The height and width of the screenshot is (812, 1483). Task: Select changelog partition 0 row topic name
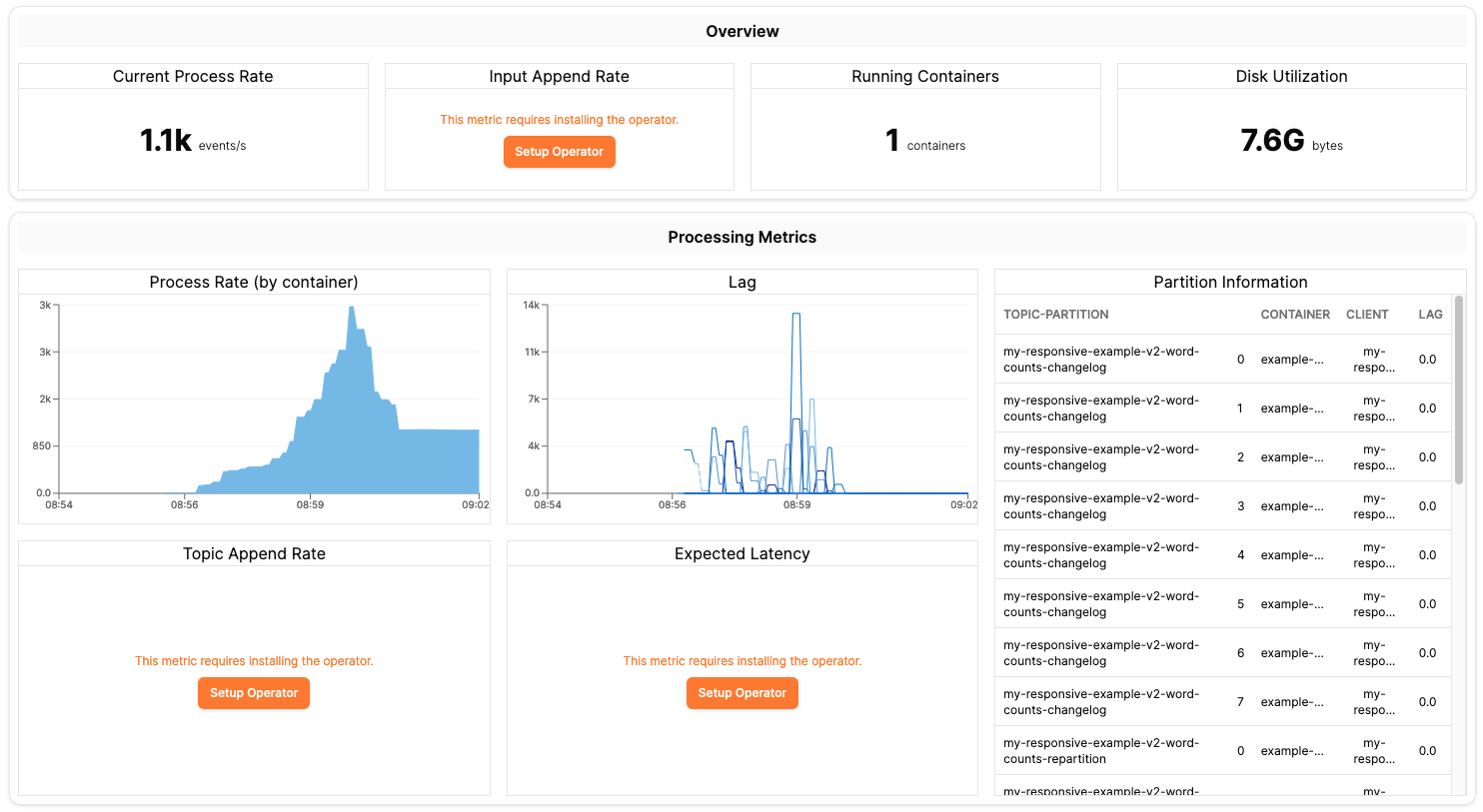click(1101, 360)
